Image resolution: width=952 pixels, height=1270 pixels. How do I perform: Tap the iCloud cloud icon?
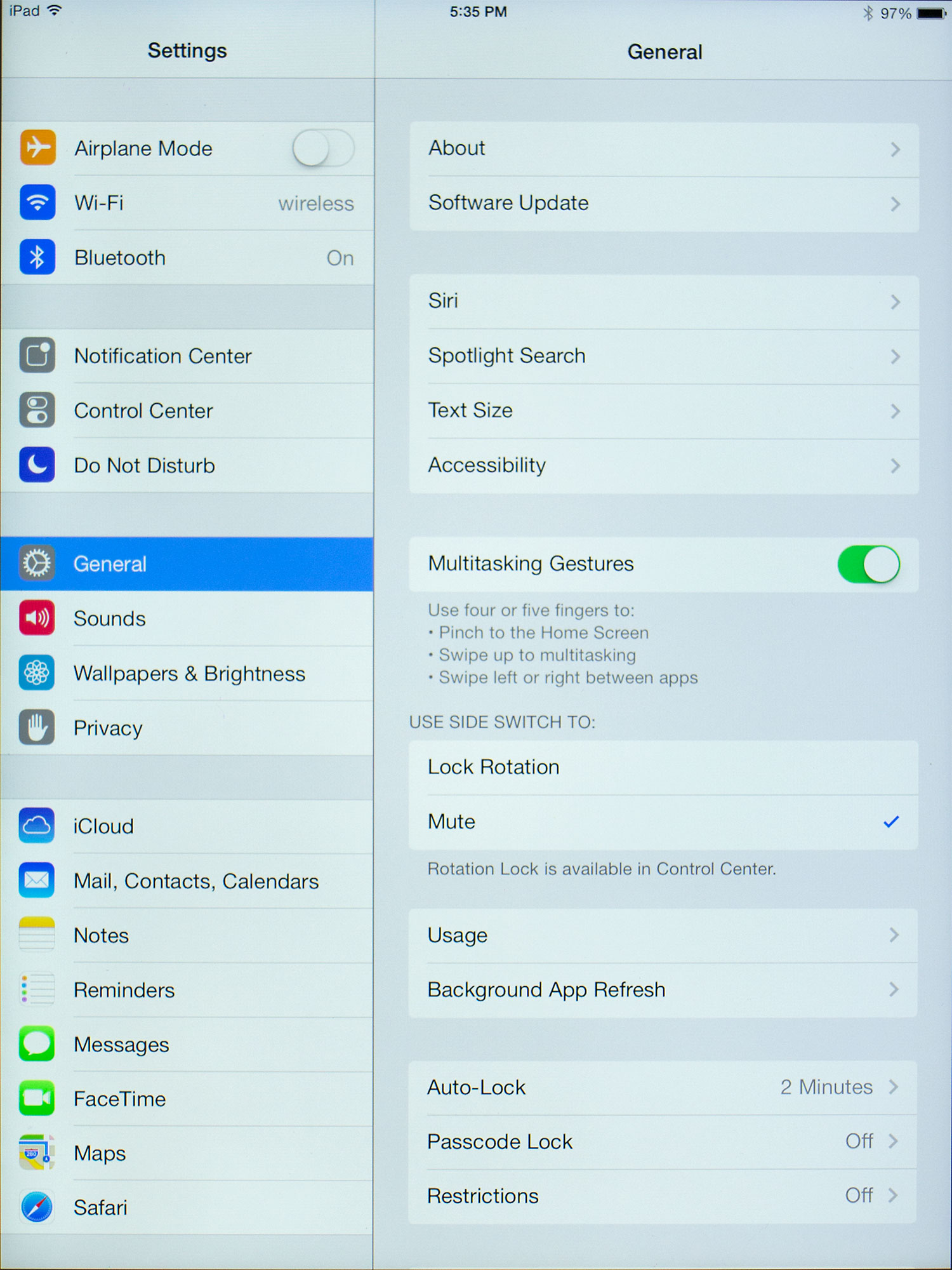point(37,825)
